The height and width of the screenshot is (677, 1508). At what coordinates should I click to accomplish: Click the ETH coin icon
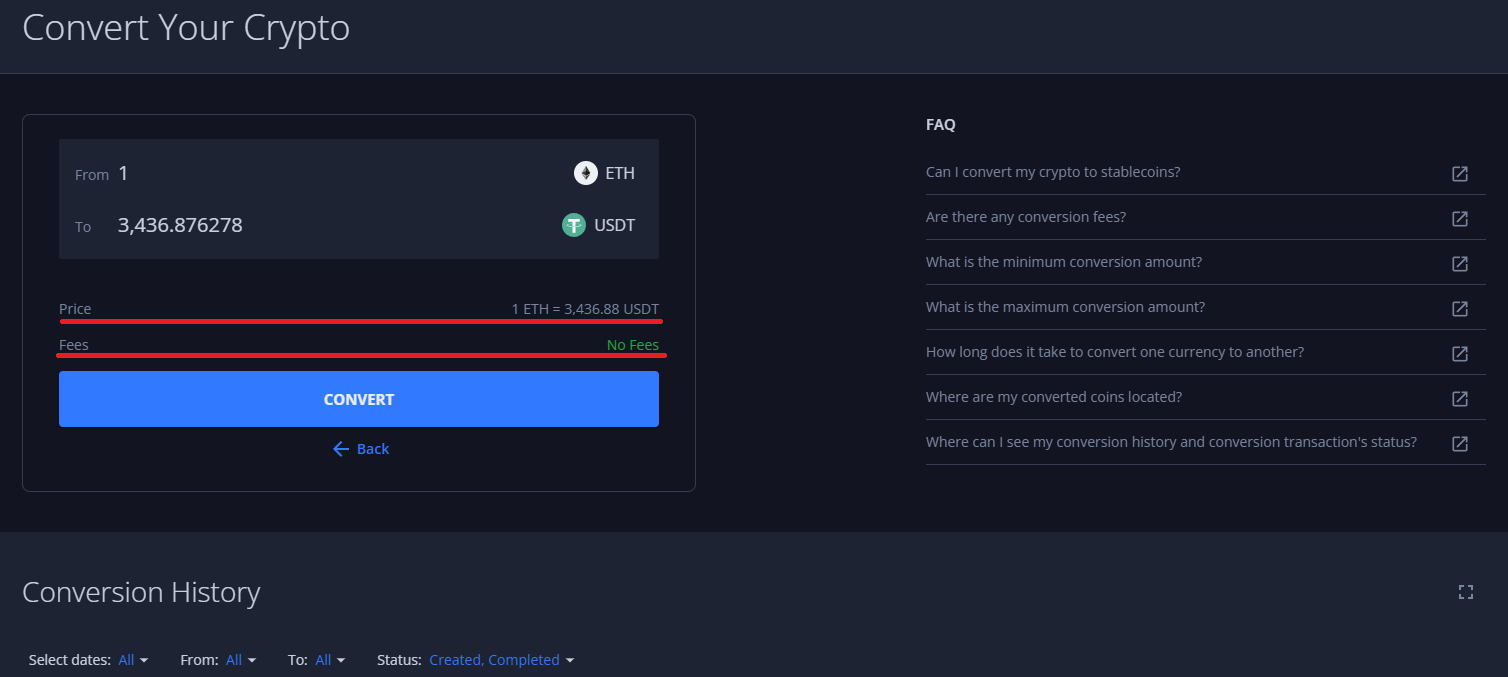tap(585, 173)
